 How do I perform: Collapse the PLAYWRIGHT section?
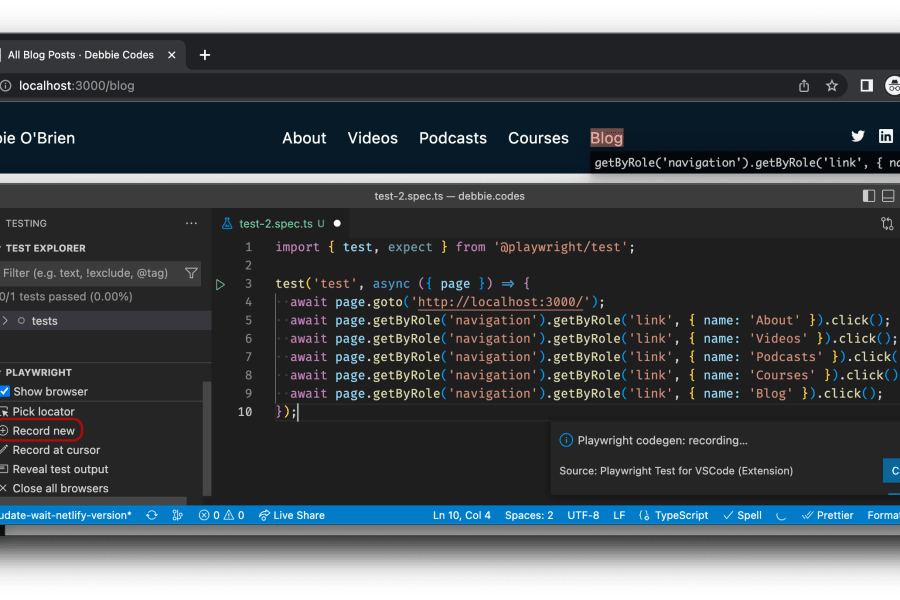[37, 372]
